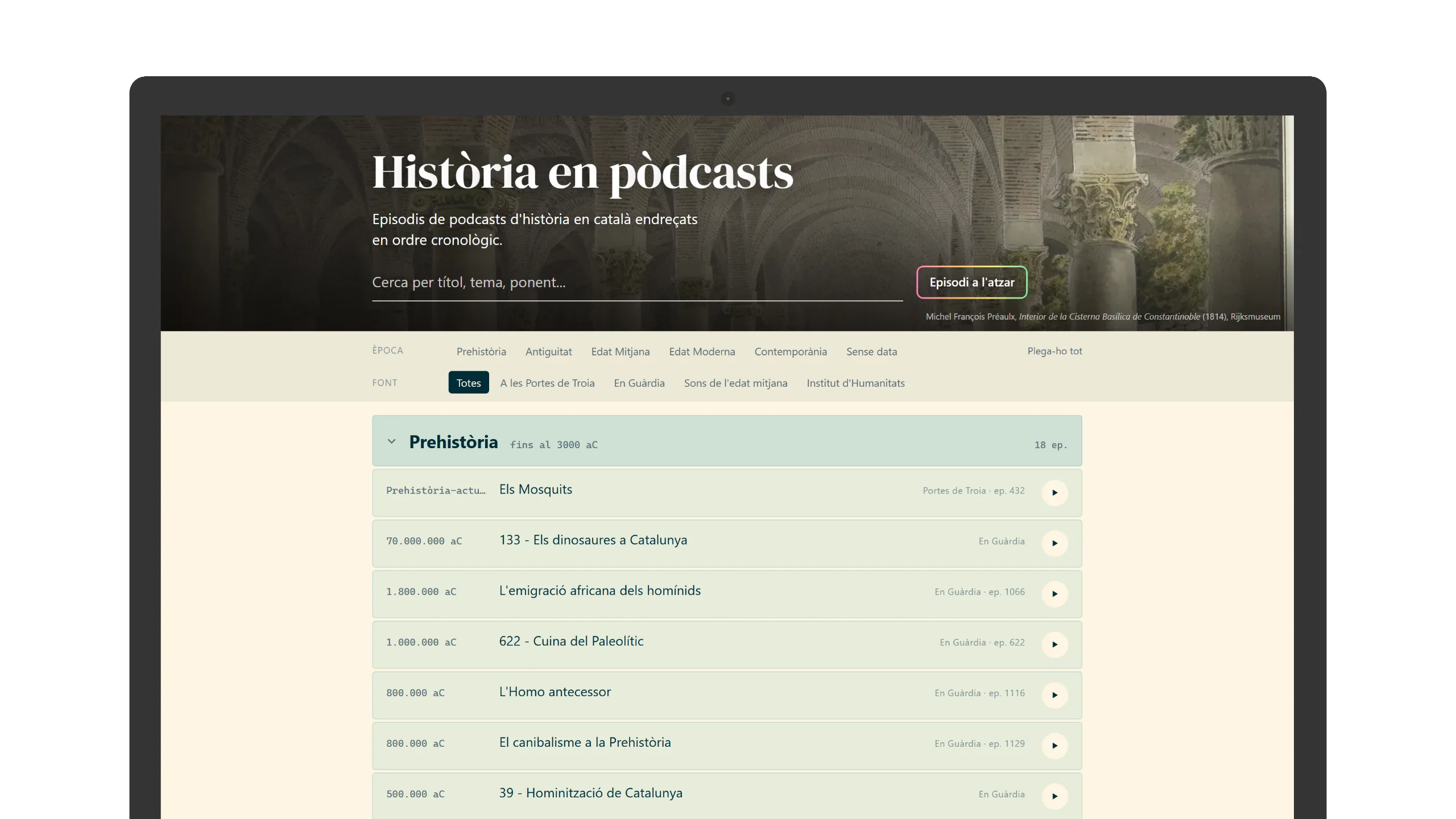Jump to the Antiguitat era

tap(548, 351)
